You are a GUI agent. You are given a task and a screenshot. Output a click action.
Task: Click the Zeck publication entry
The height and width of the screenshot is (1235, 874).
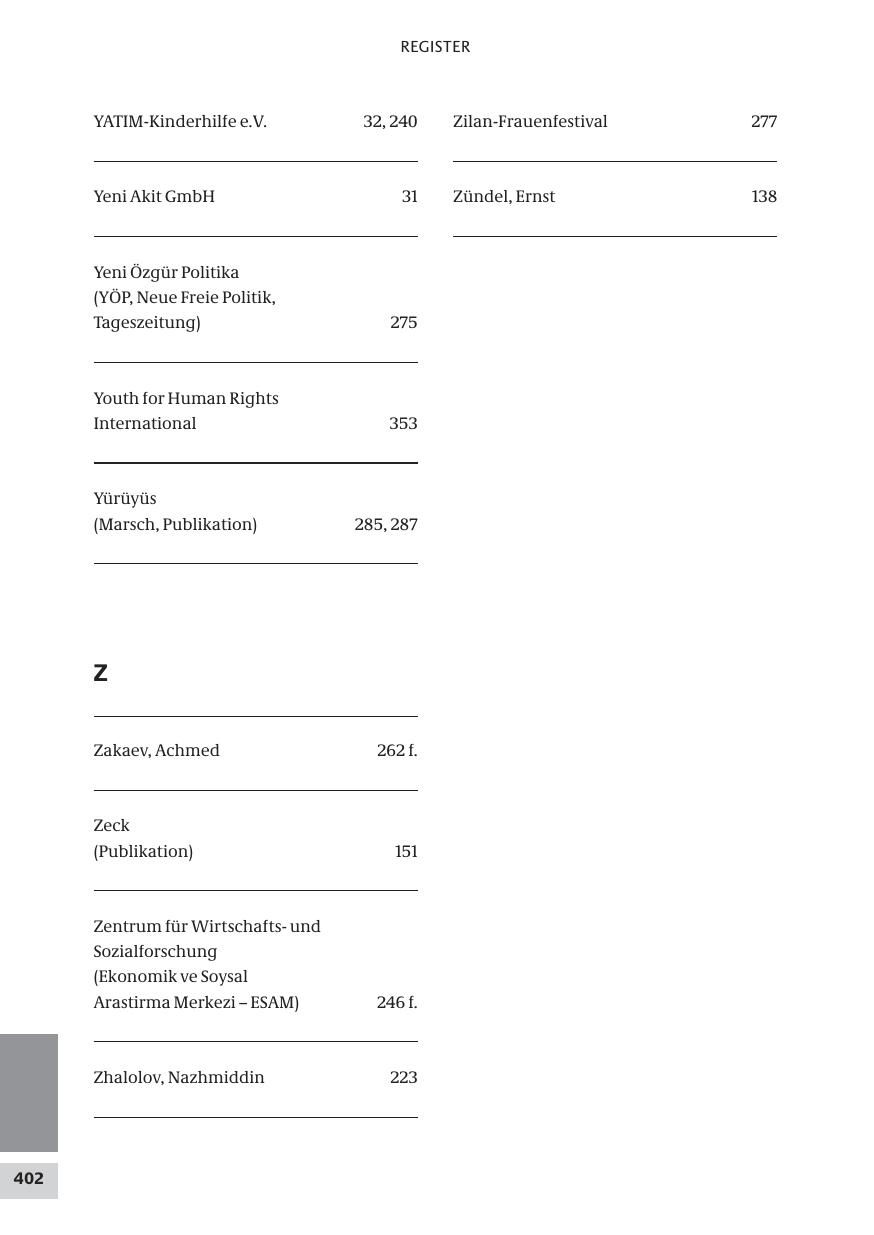click(112, 826)
